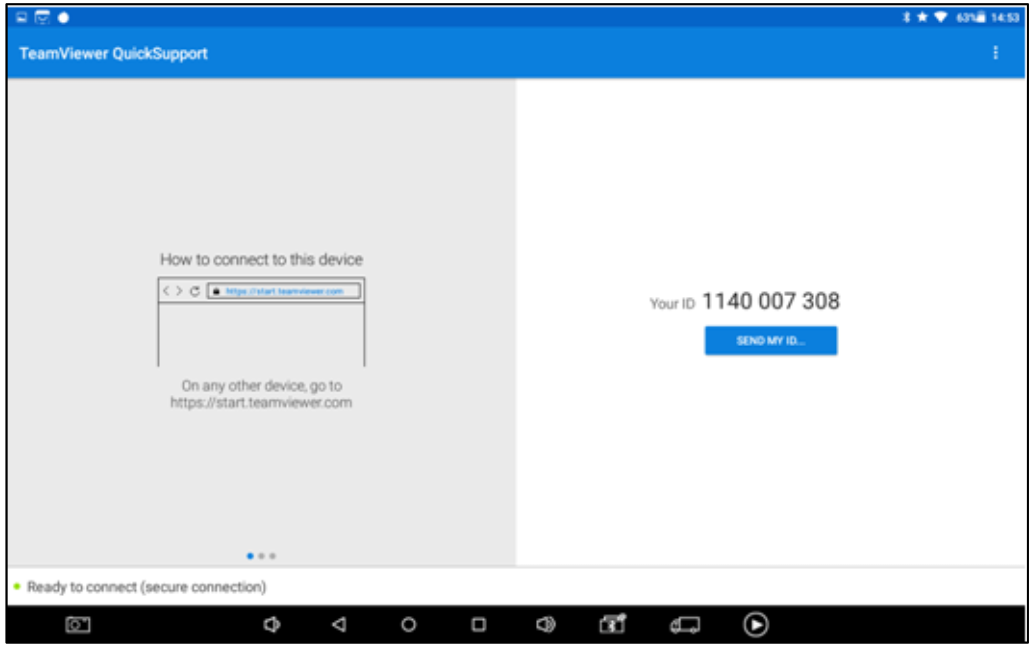The image size is (1033, 650).
Task: Tap the circled play icon
Action: [756, 624]
